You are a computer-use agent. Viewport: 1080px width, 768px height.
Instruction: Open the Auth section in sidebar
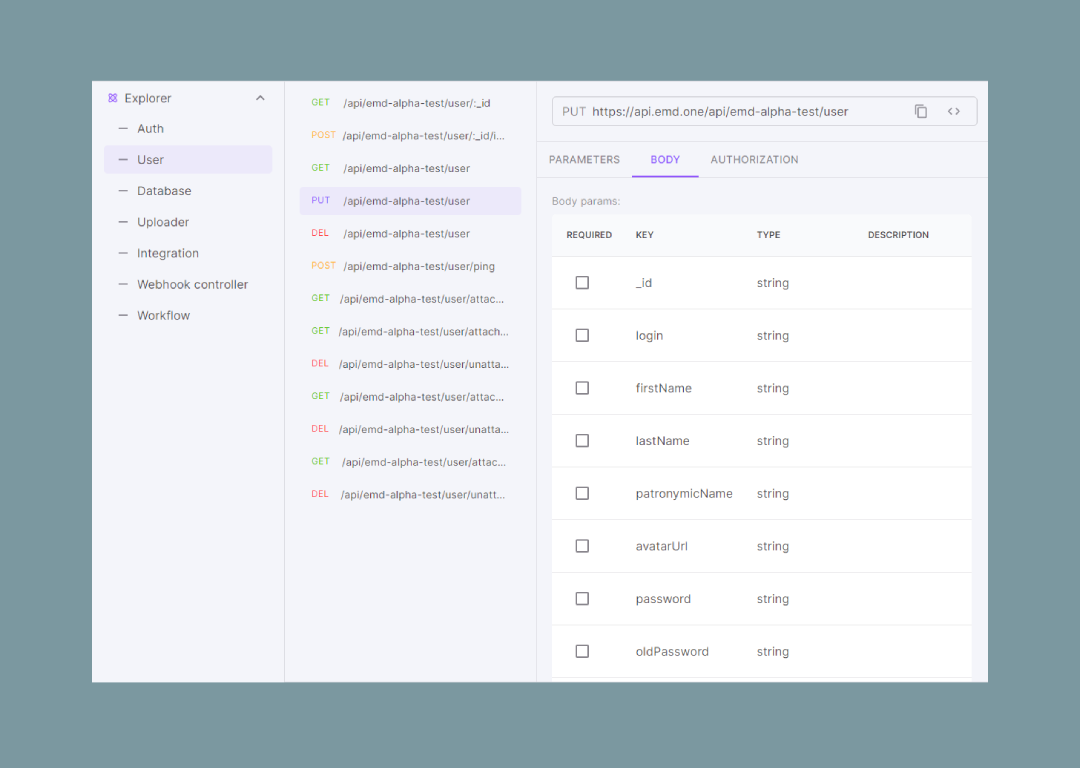coord(151,129)
